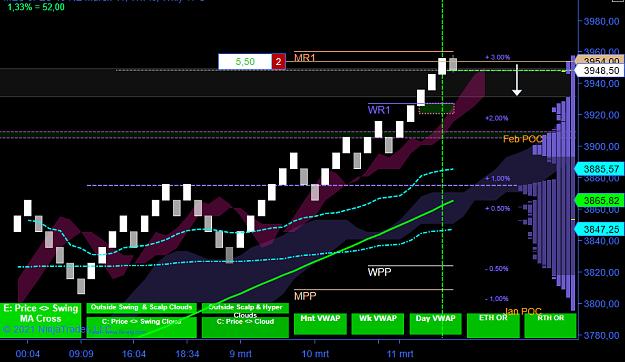
Task: Click the +0.50% level label
Action: pos(497,209)
